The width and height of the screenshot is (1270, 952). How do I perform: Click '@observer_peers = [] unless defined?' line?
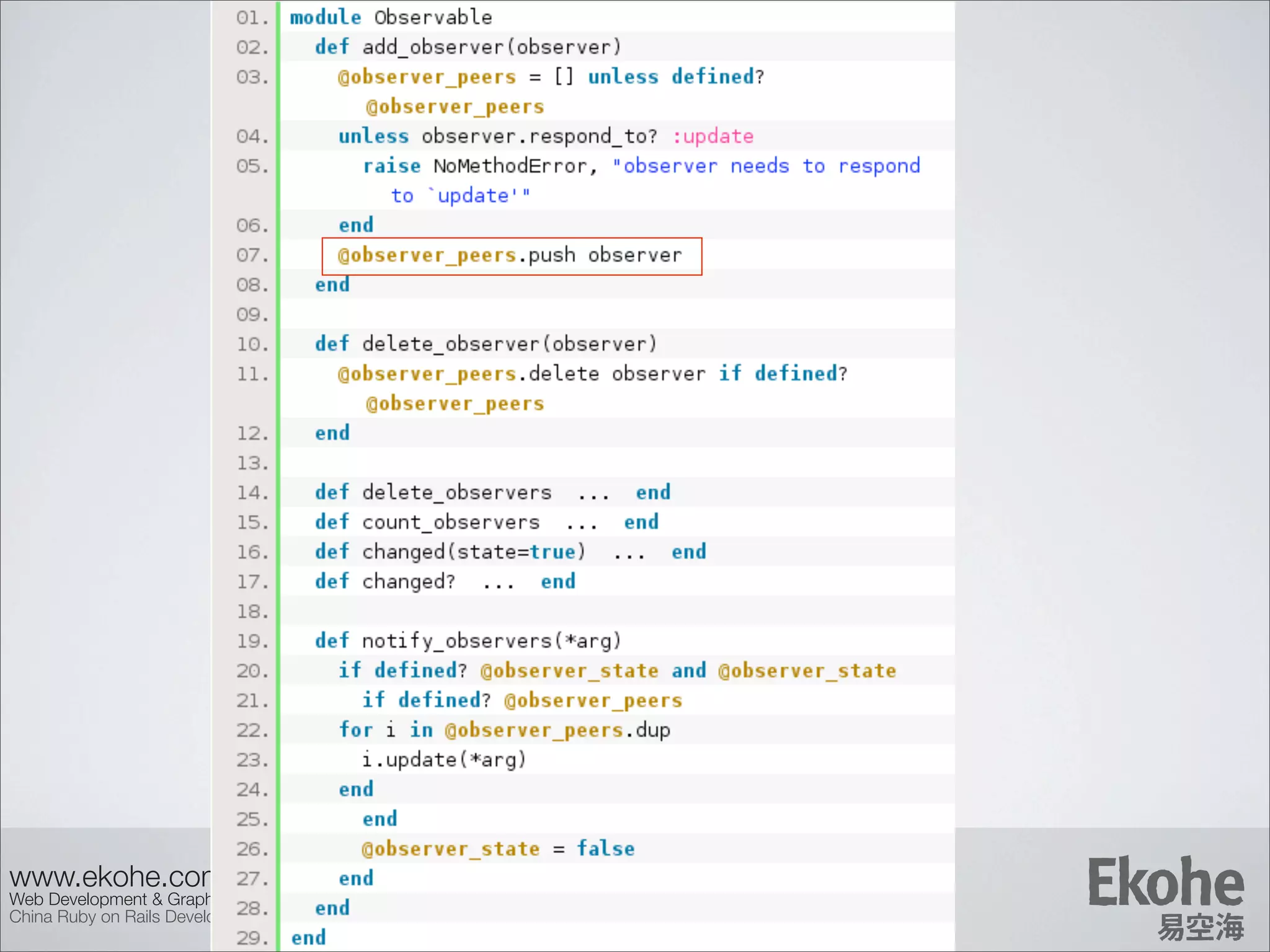[x=551, y=77]
